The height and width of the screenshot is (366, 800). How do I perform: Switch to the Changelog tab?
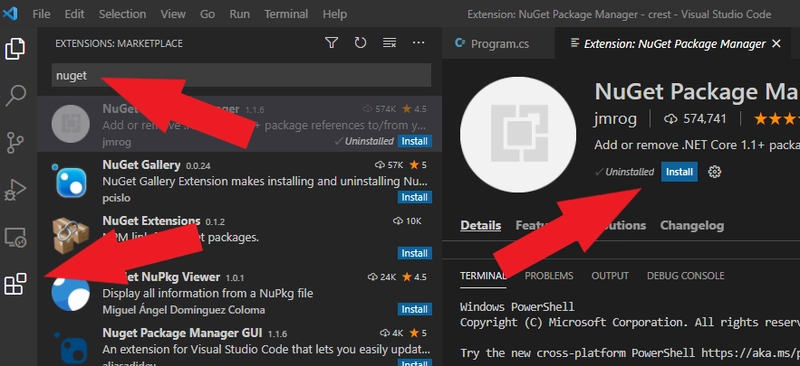pyautogui.click(x=692, y=225)
